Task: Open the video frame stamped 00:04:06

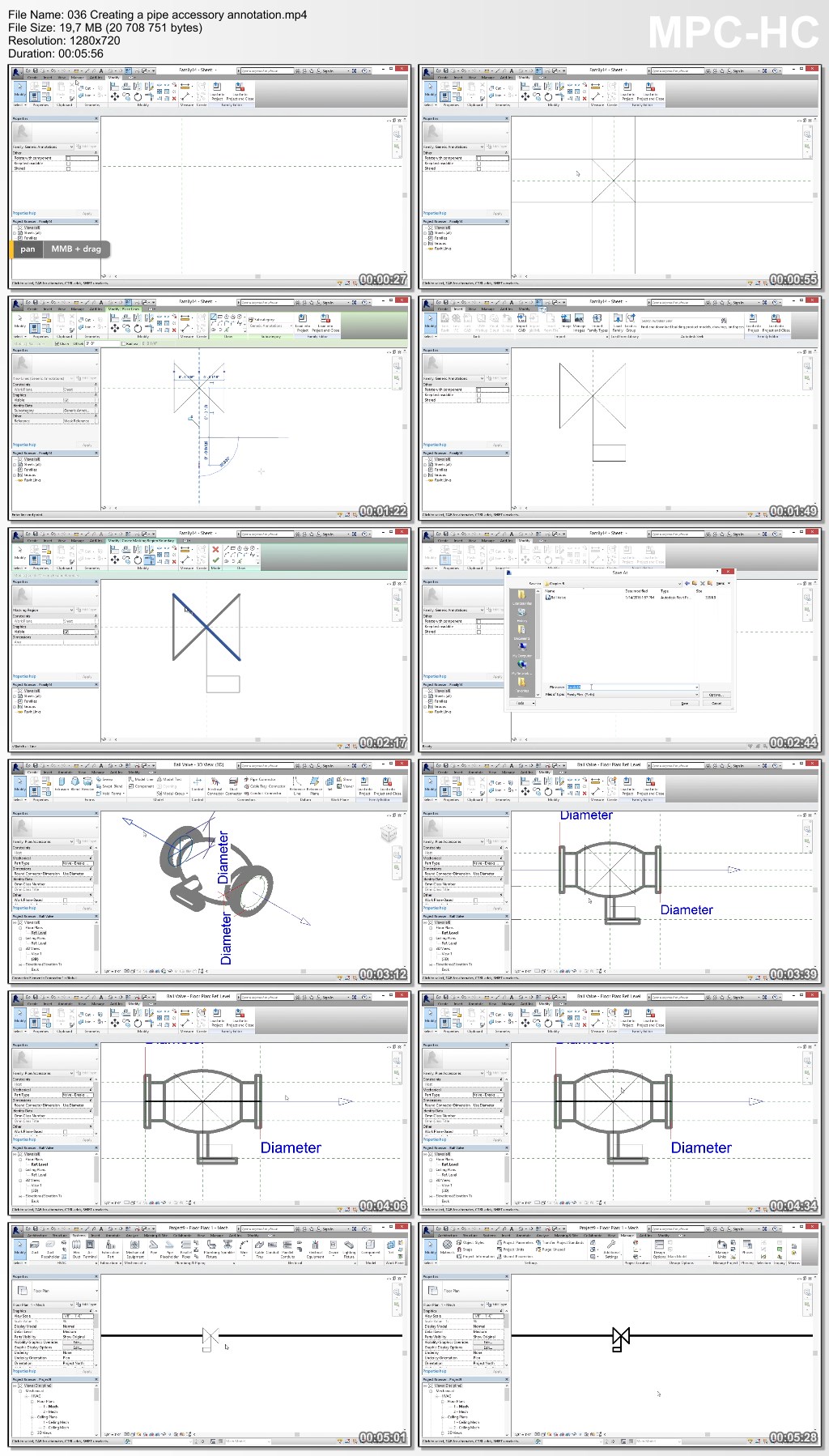Action: [210, 1103]
